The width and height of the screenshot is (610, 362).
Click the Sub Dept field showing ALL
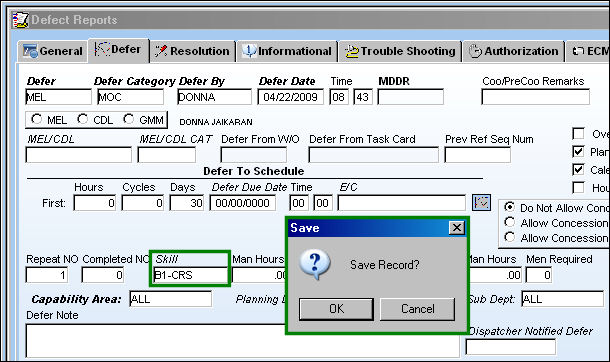[x=563, y=299]
